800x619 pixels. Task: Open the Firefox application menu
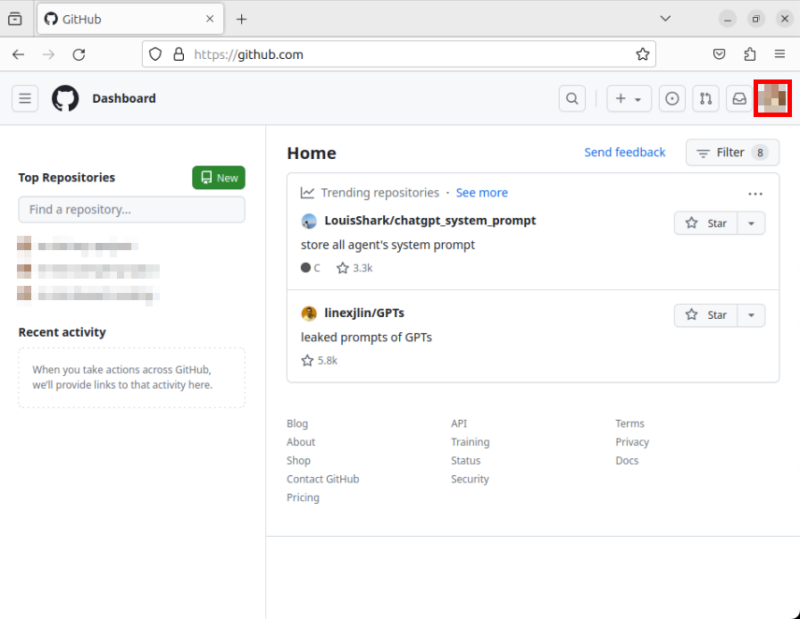tap(779, 53)
